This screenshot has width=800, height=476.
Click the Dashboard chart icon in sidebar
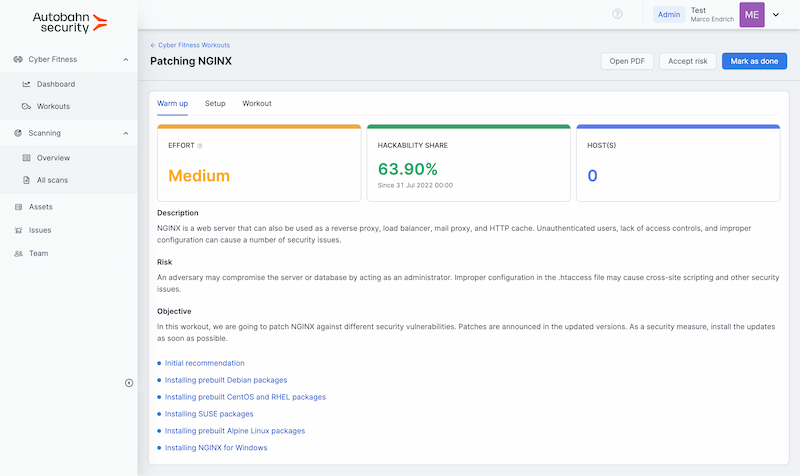click(x=27, y=84)
